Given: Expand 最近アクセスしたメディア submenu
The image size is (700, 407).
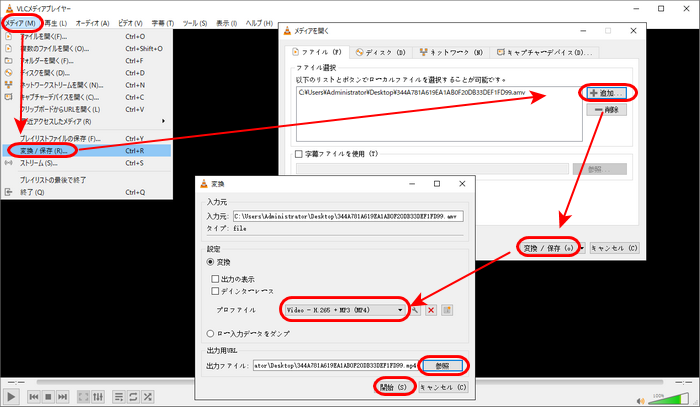Looking at the screenshot, I should [x=87, y=121].
